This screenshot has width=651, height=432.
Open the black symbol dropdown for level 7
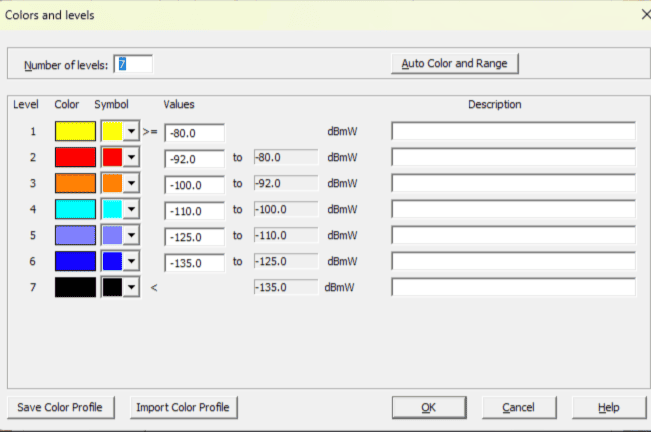(x=131, y=287)
